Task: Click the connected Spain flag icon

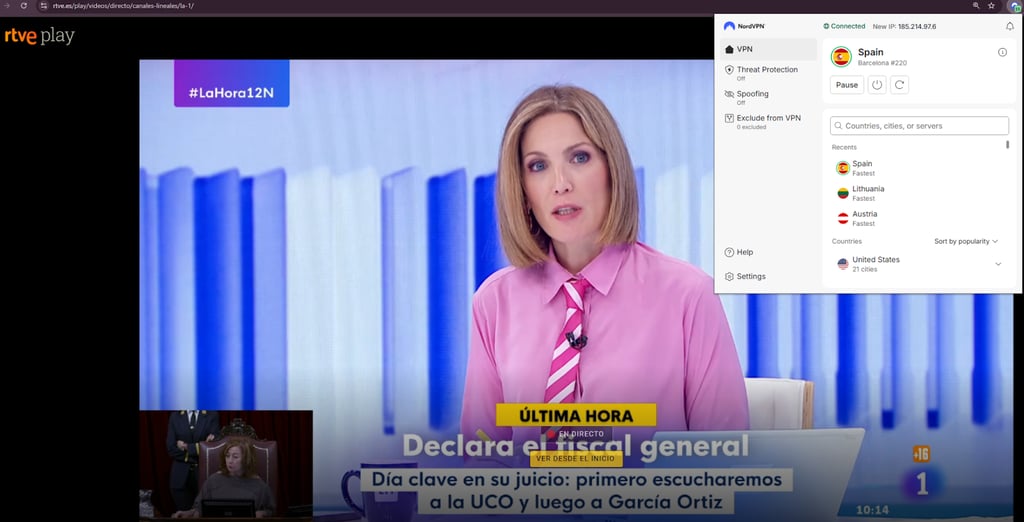Action: click(841, 57)
